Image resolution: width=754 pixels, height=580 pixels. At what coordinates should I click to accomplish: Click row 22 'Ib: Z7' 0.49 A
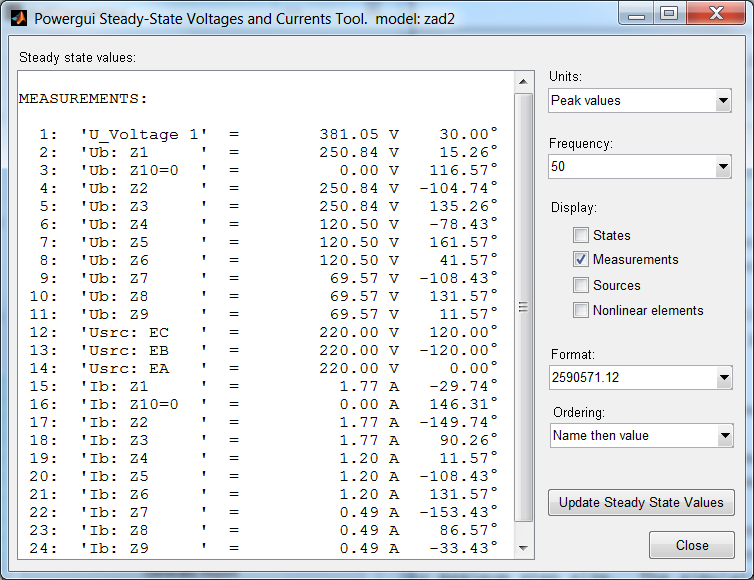pos(263,513)
